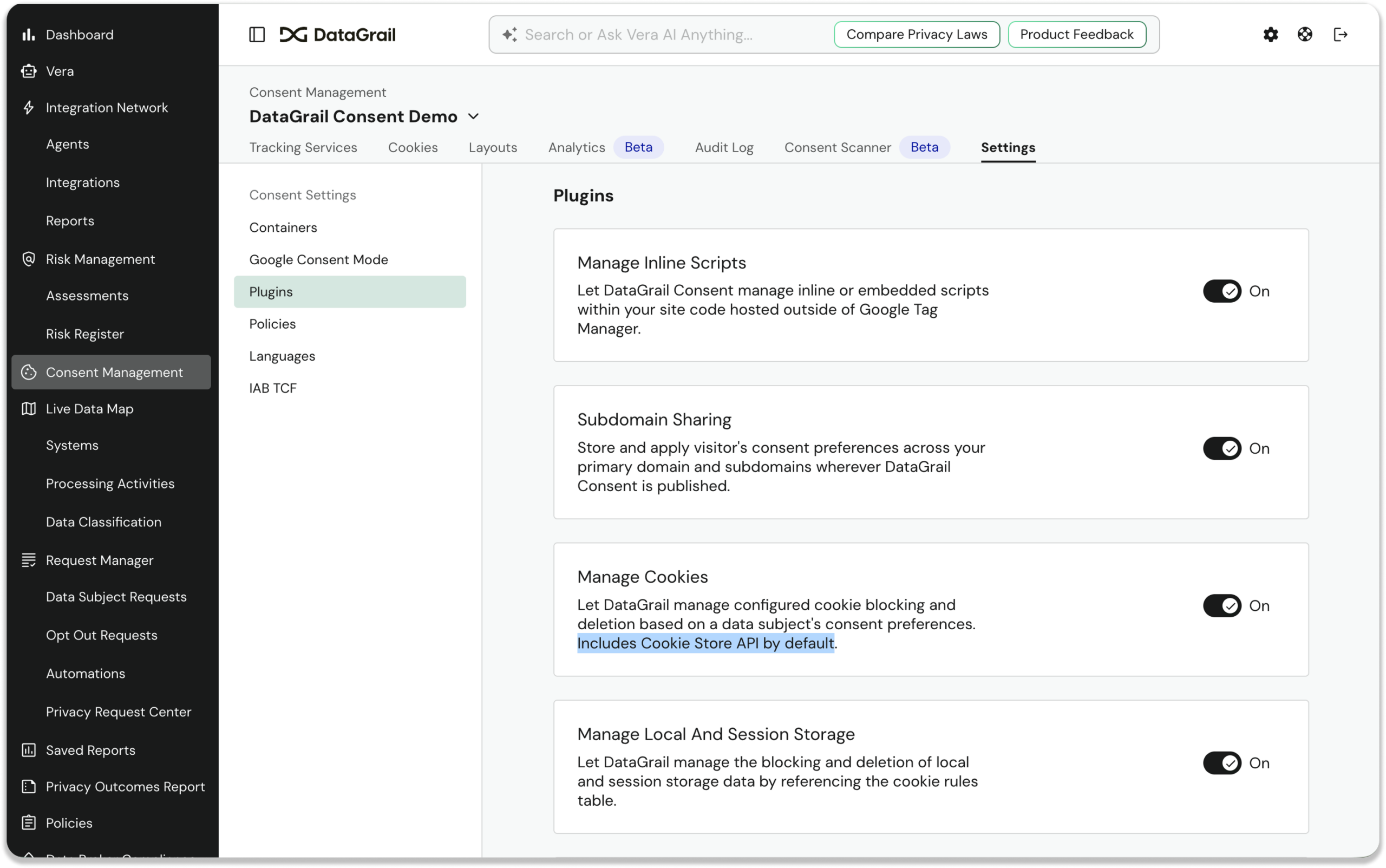
Task: Click the Beta badge next to Consent Scanner
Action: click(924, 147)
